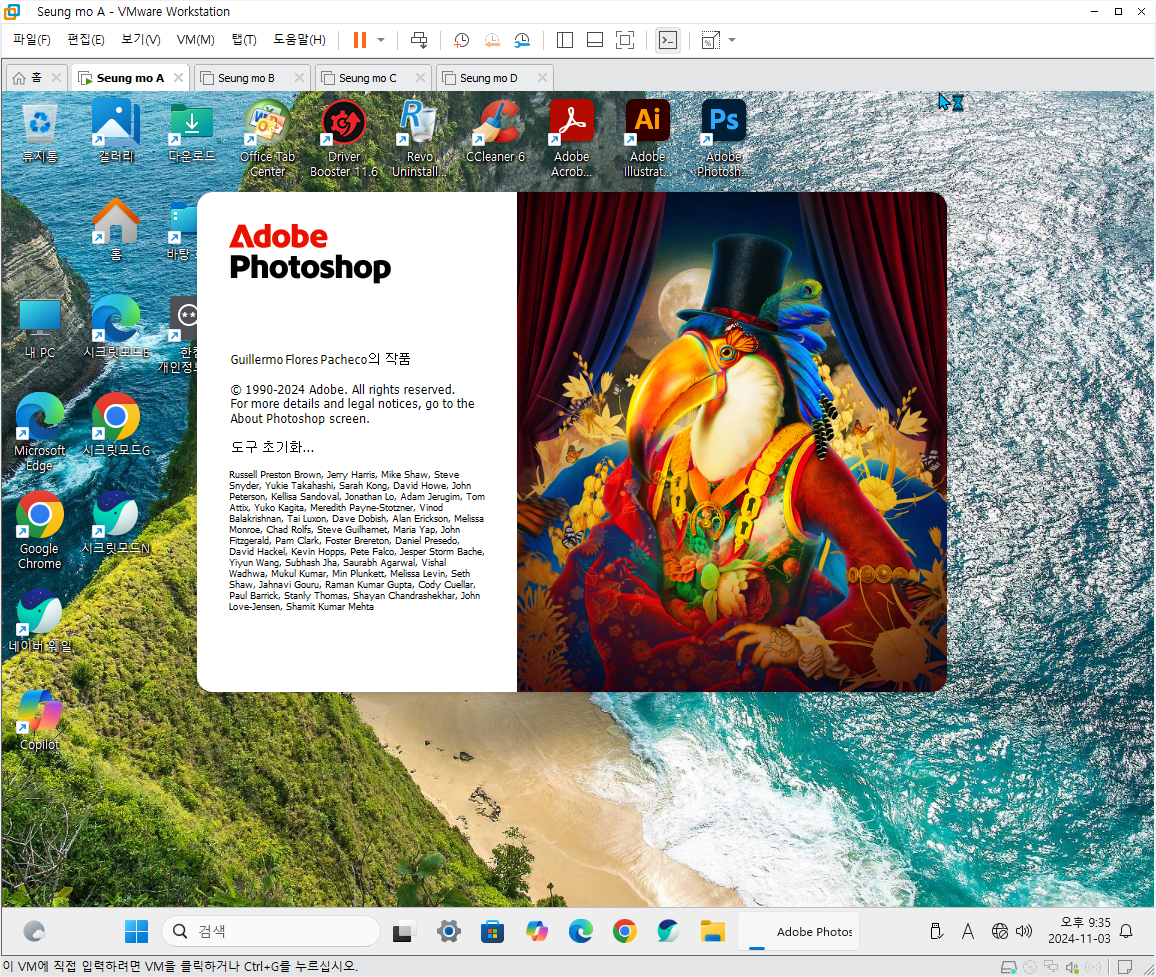Image resolution: width=1156 pixels, height=977 pixels.
Task: Toggle the thumbnail bar view
Action: click(x=595, y=40)
